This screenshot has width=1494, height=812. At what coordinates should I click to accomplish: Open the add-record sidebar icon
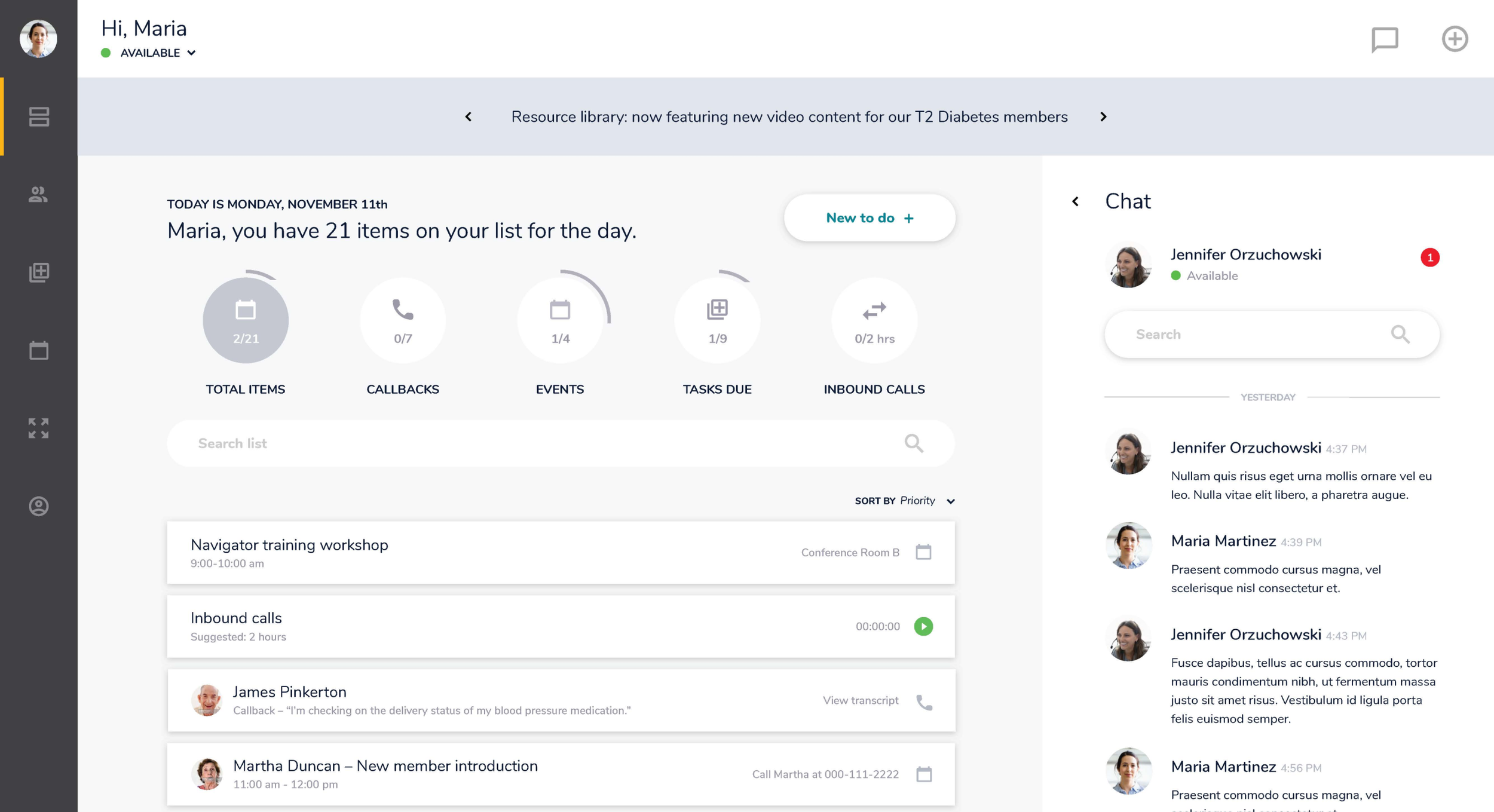pyautogui.click(x=38, y=273)
